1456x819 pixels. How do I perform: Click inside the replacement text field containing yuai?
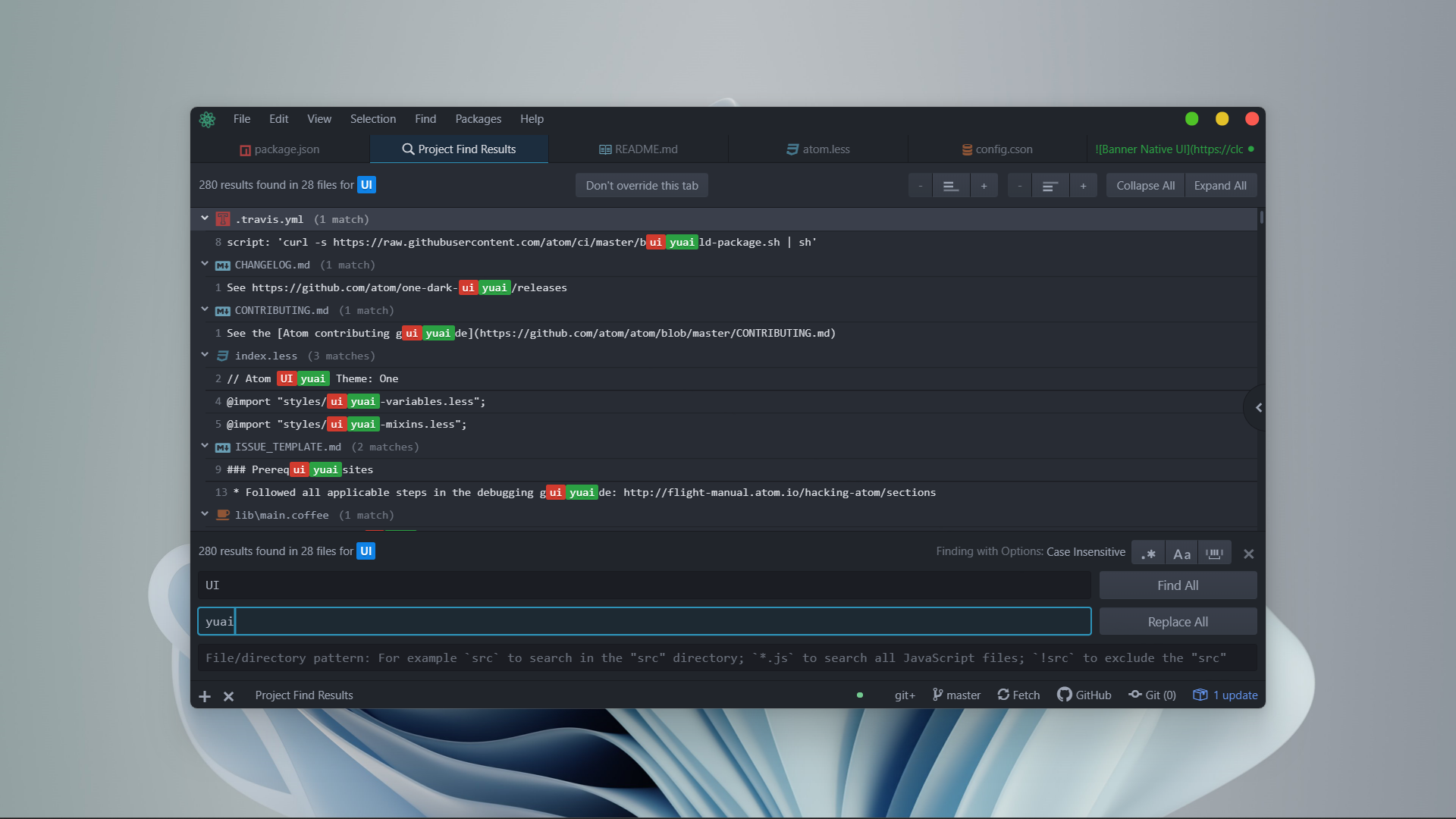(x=531, y=620)
